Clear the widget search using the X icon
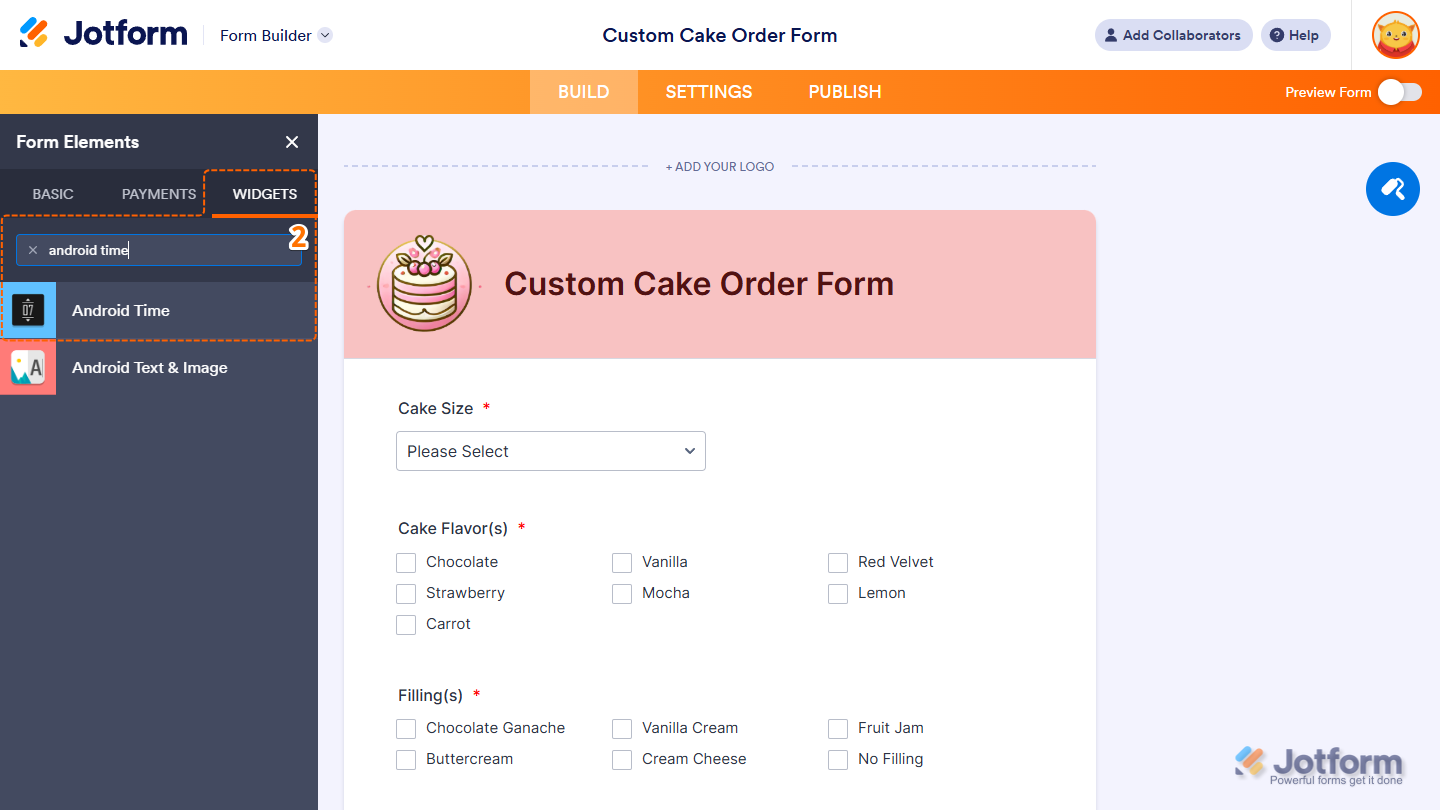Viewport: 1440px width, 810px height. (33, 249)
